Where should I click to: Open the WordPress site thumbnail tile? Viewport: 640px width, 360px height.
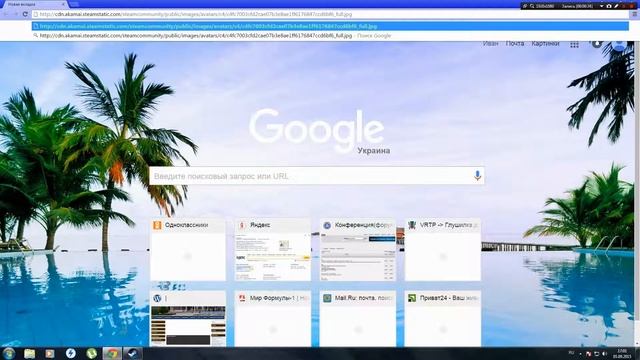point(188,319)
